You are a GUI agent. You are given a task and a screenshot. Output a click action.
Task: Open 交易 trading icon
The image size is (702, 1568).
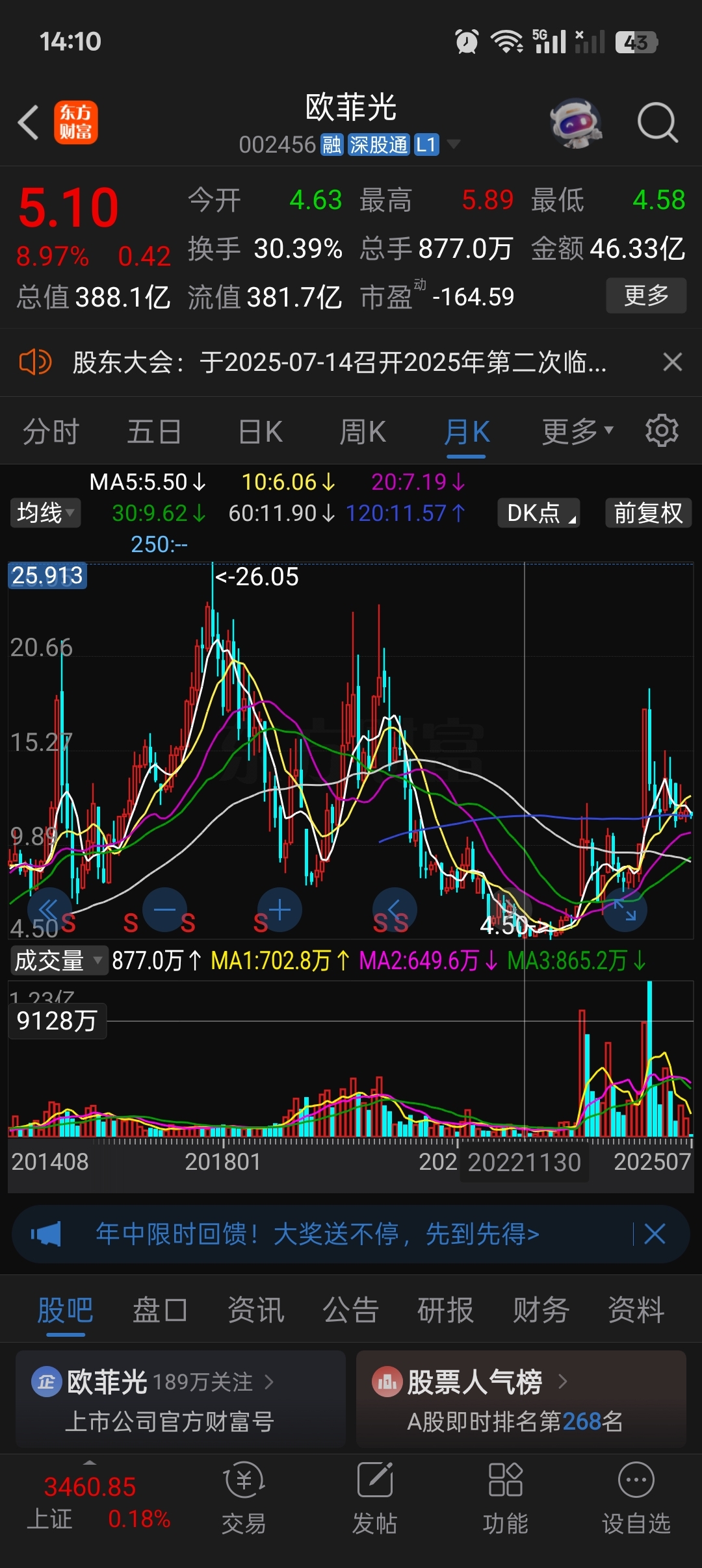click(244, 1499)
